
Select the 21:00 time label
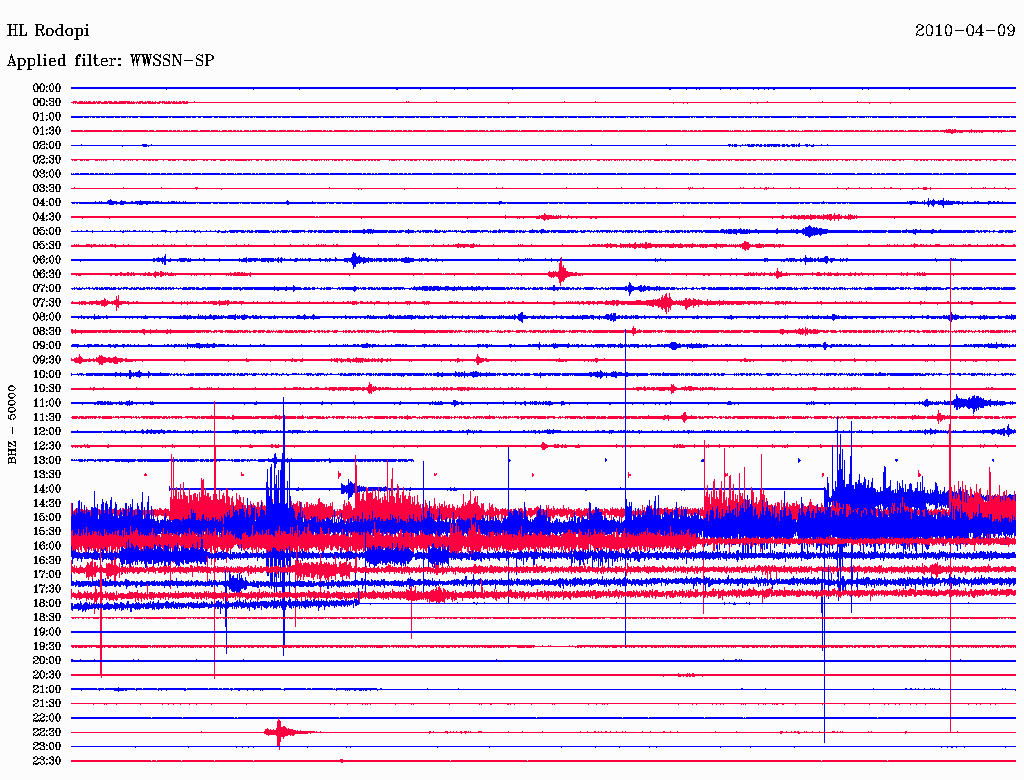point(47,689)
